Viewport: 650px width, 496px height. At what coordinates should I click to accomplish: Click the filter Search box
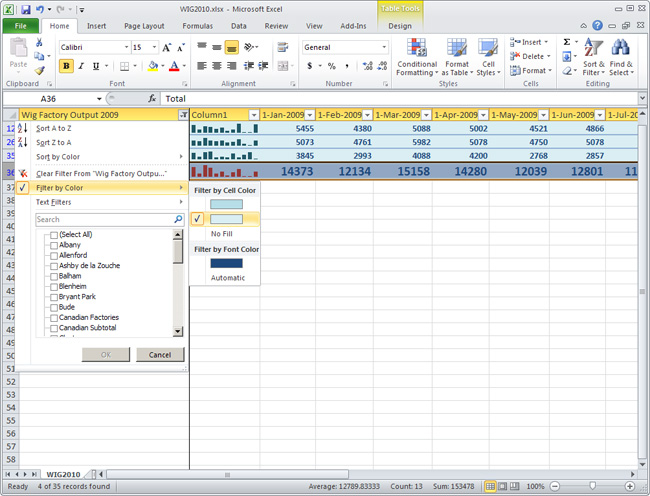click(x=110, y=220)
